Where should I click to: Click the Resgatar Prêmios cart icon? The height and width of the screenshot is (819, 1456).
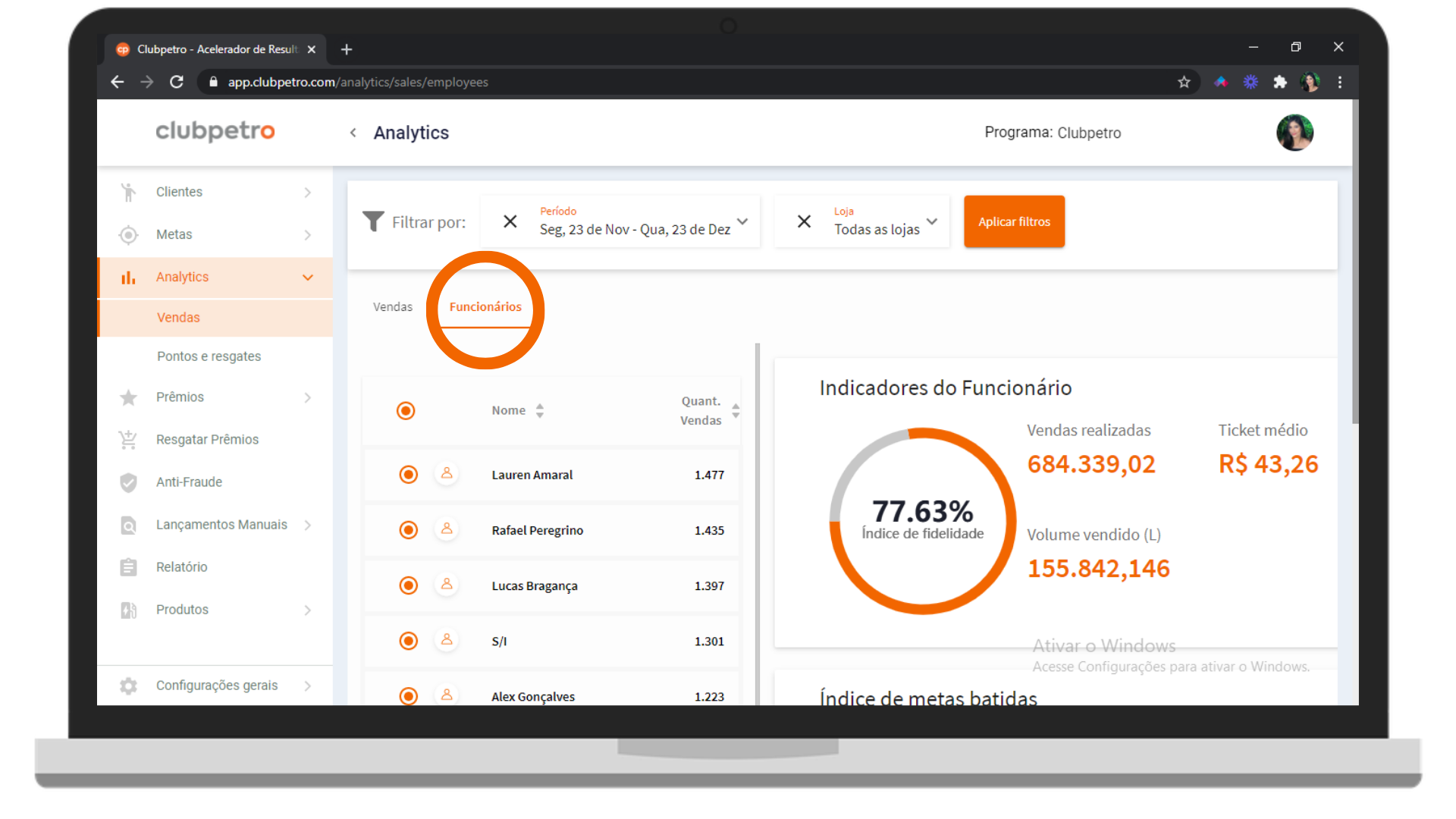click(x=128, y=440)
